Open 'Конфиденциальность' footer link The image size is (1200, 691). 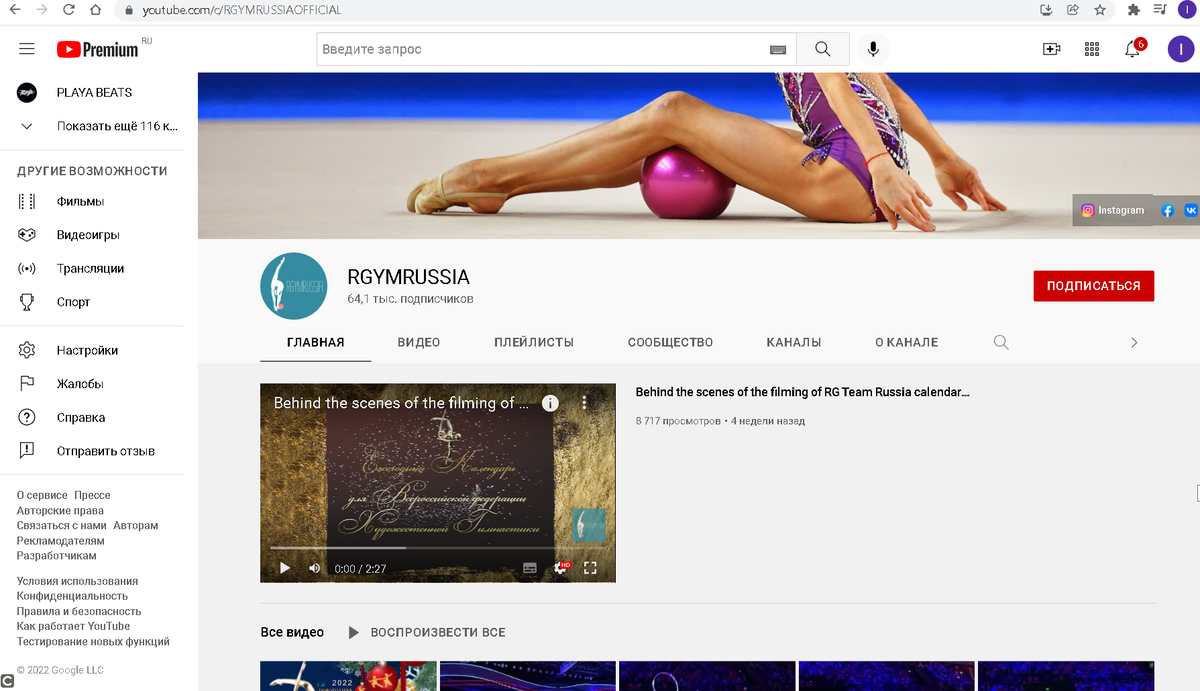click(72, 596)
